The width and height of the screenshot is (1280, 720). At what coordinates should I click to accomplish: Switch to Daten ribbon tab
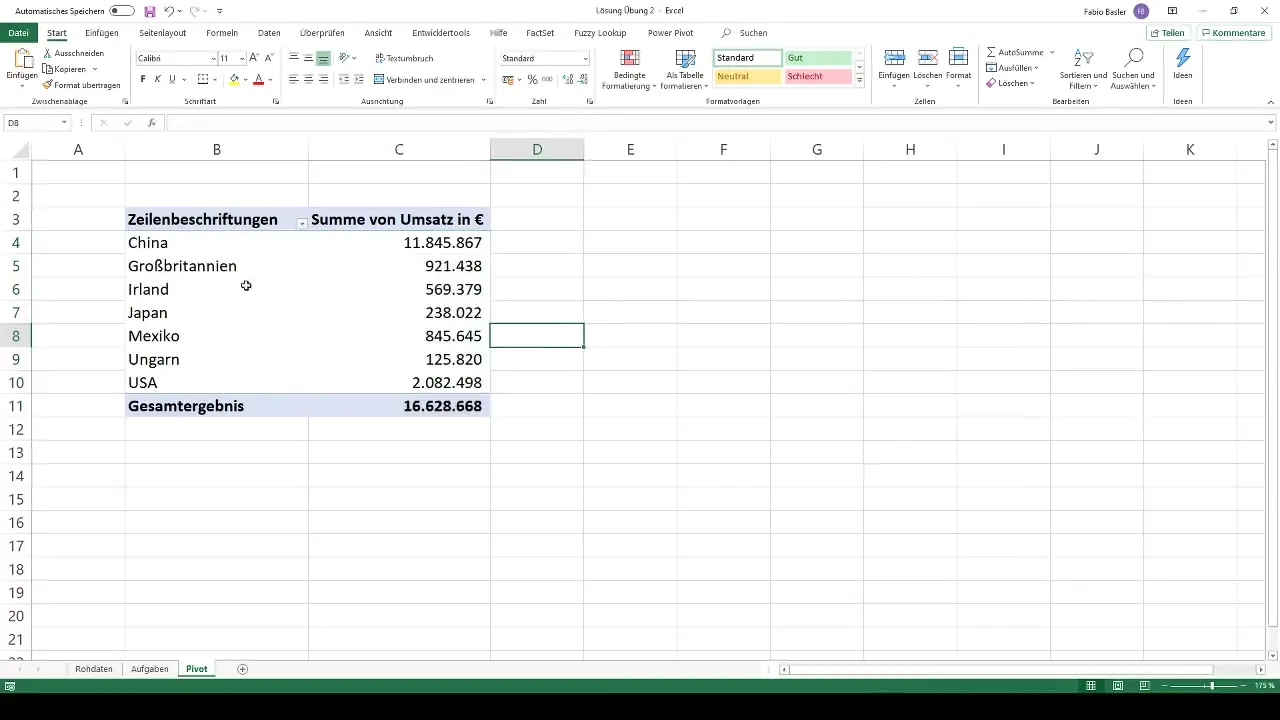(269, 33)
